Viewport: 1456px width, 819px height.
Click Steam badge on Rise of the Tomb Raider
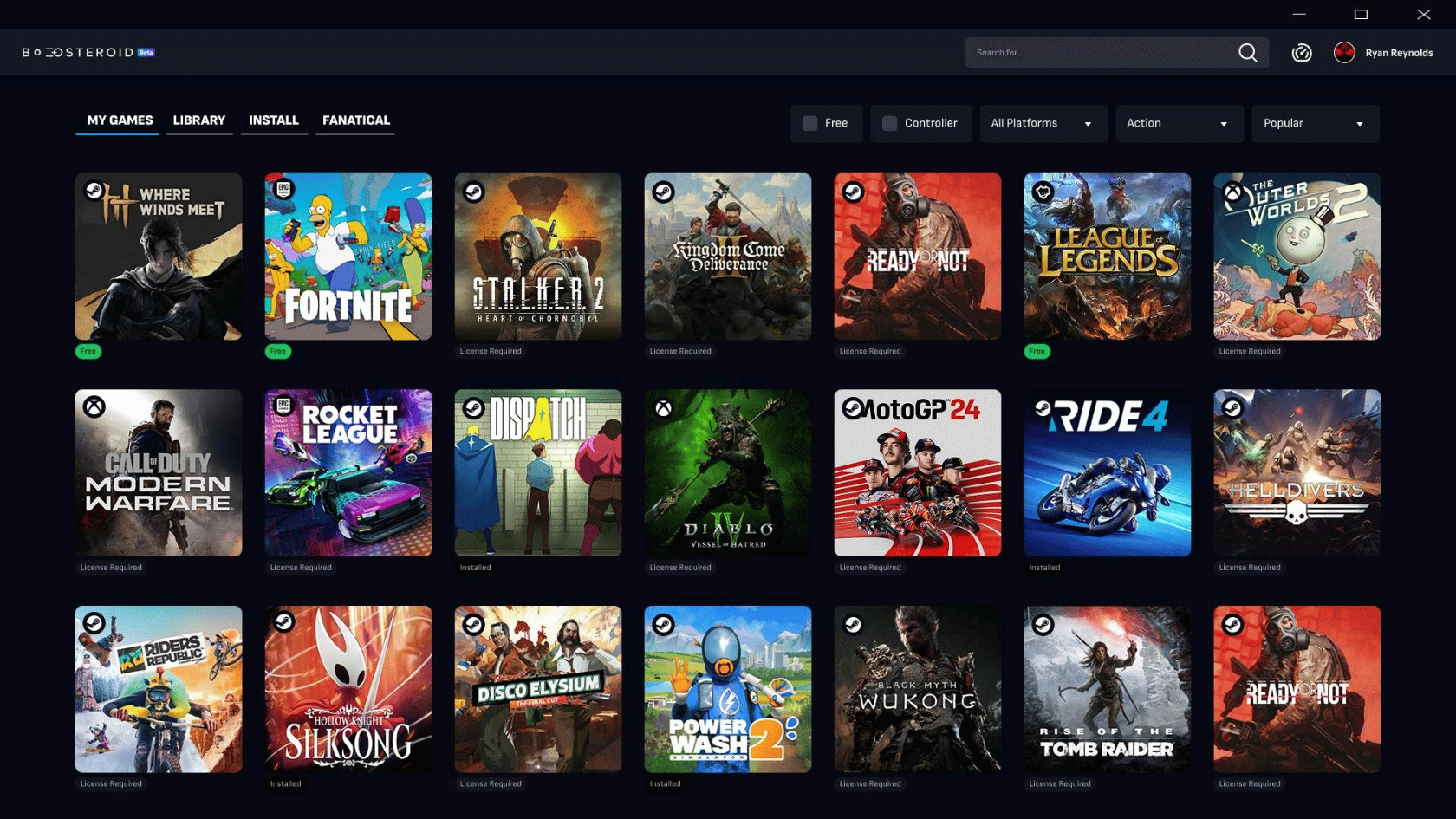point(1043,624)
